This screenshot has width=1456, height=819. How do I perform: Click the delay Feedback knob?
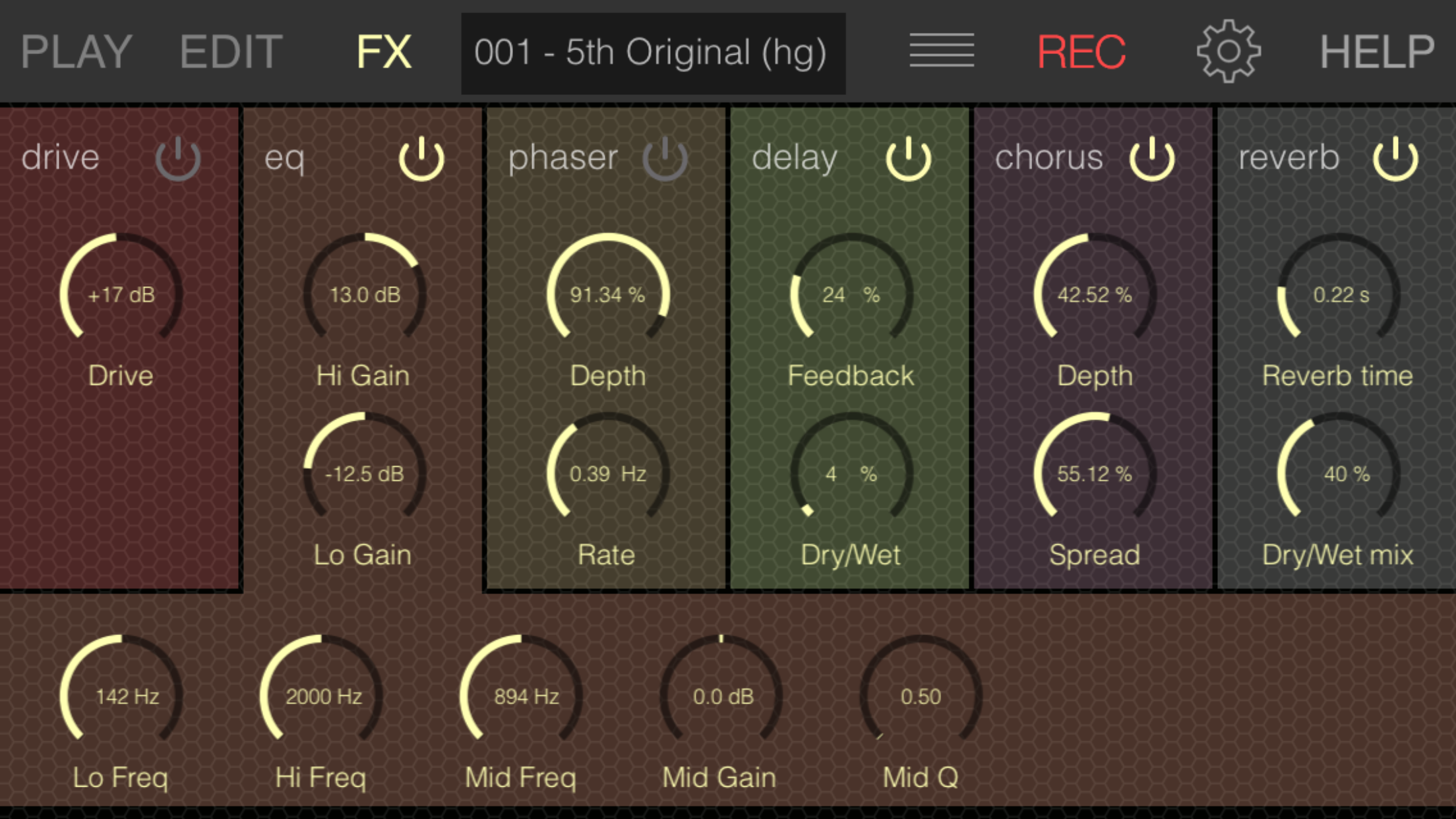[851, 294]
